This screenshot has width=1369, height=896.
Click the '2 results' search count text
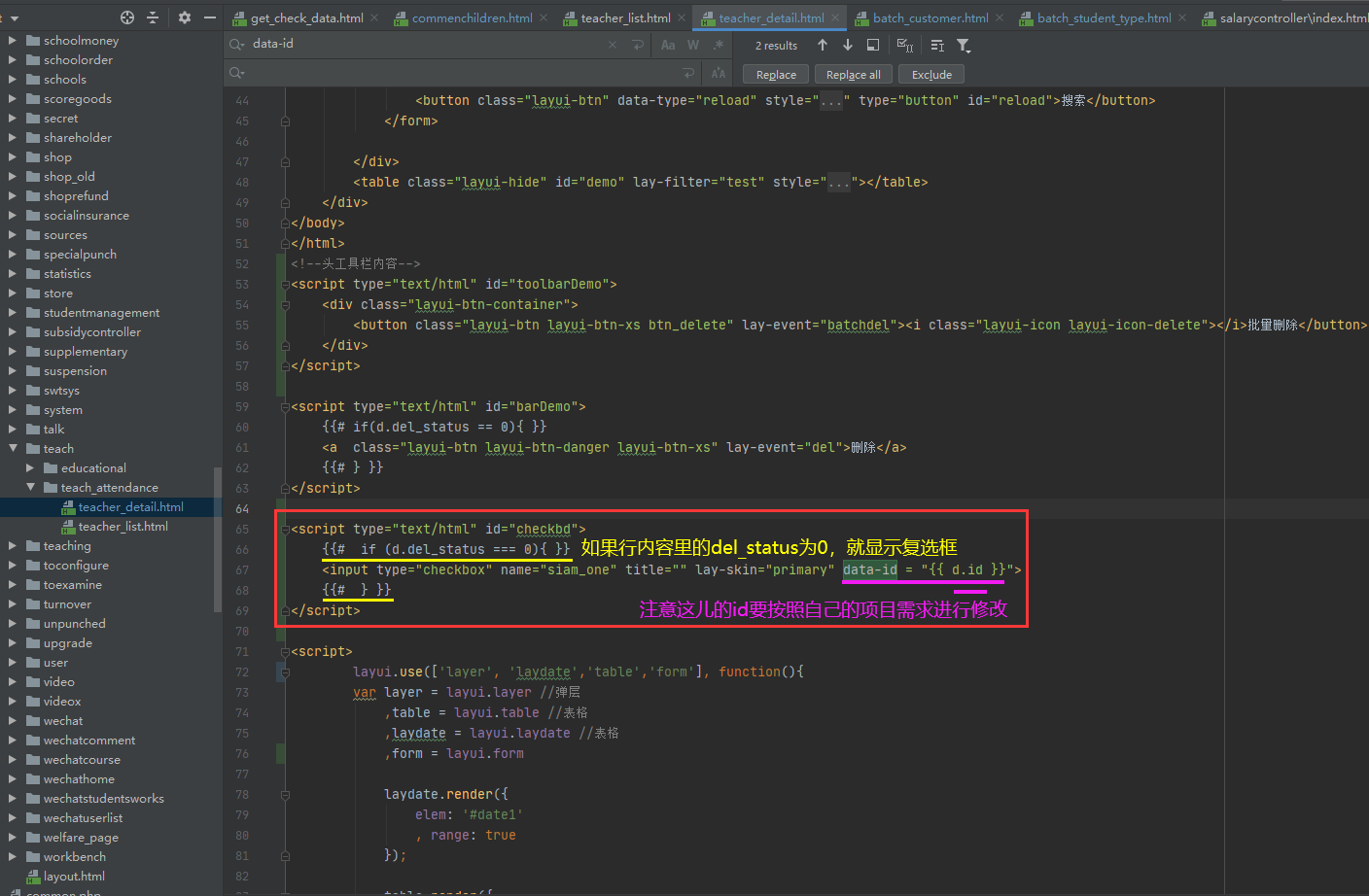776,46
